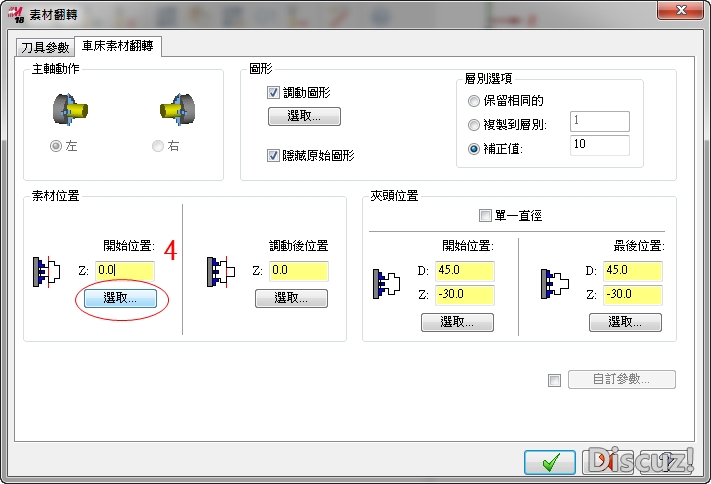Click the chuck final position diagram icon

[555, 284]
